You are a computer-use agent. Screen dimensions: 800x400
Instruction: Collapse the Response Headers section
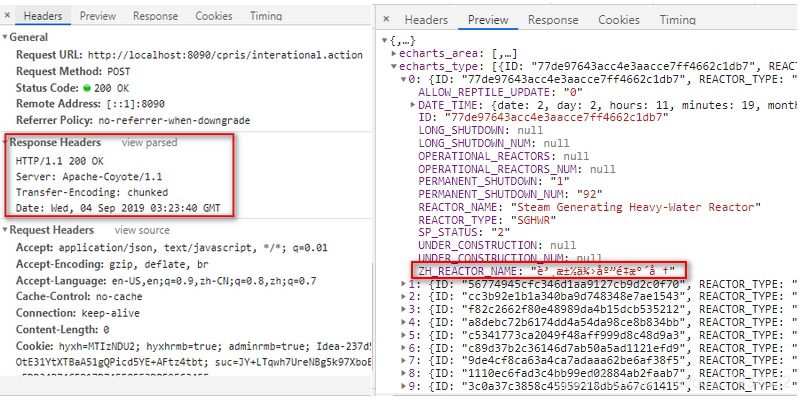(7, 142)
